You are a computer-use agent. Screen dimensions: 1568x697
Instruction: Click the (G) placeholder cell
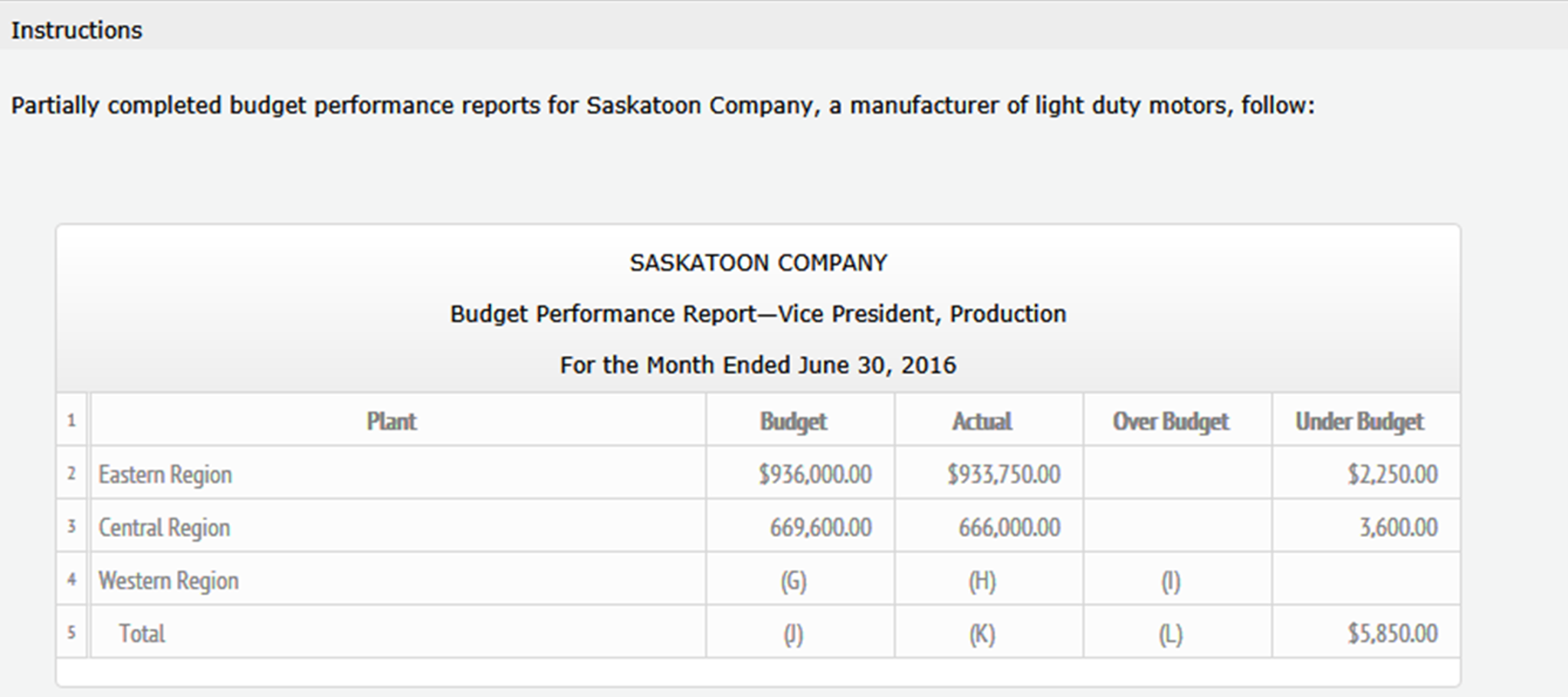(793, 581)
